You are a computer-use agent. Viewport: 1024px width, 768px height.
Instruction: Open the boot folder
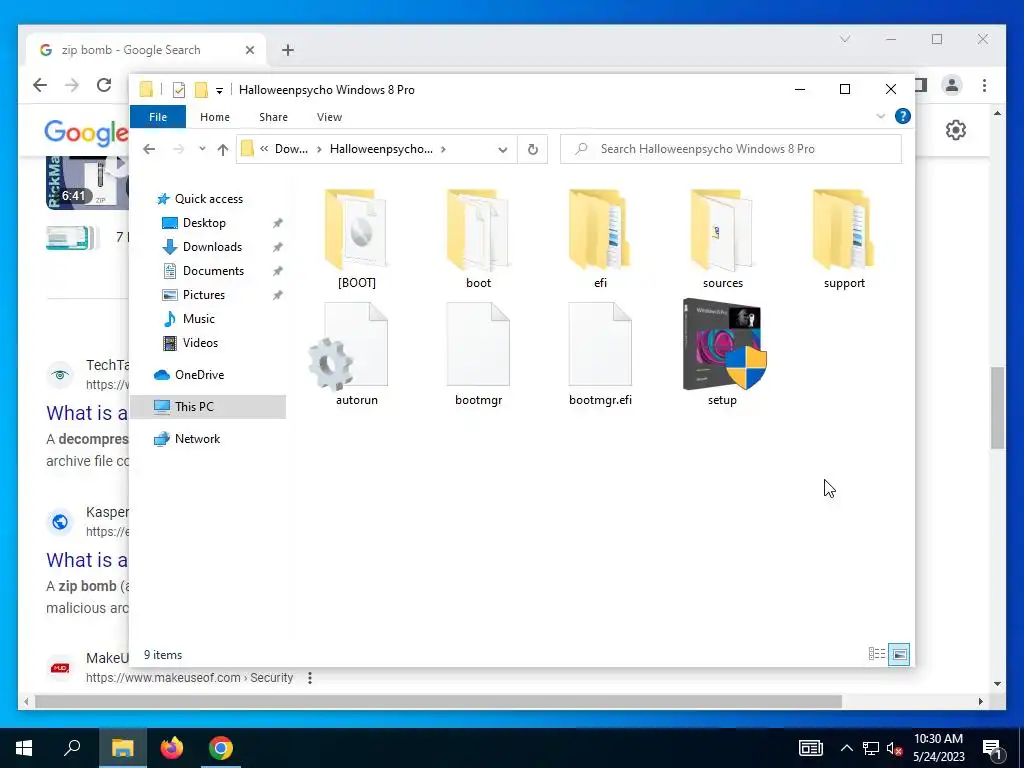click(x=478, y=239)
